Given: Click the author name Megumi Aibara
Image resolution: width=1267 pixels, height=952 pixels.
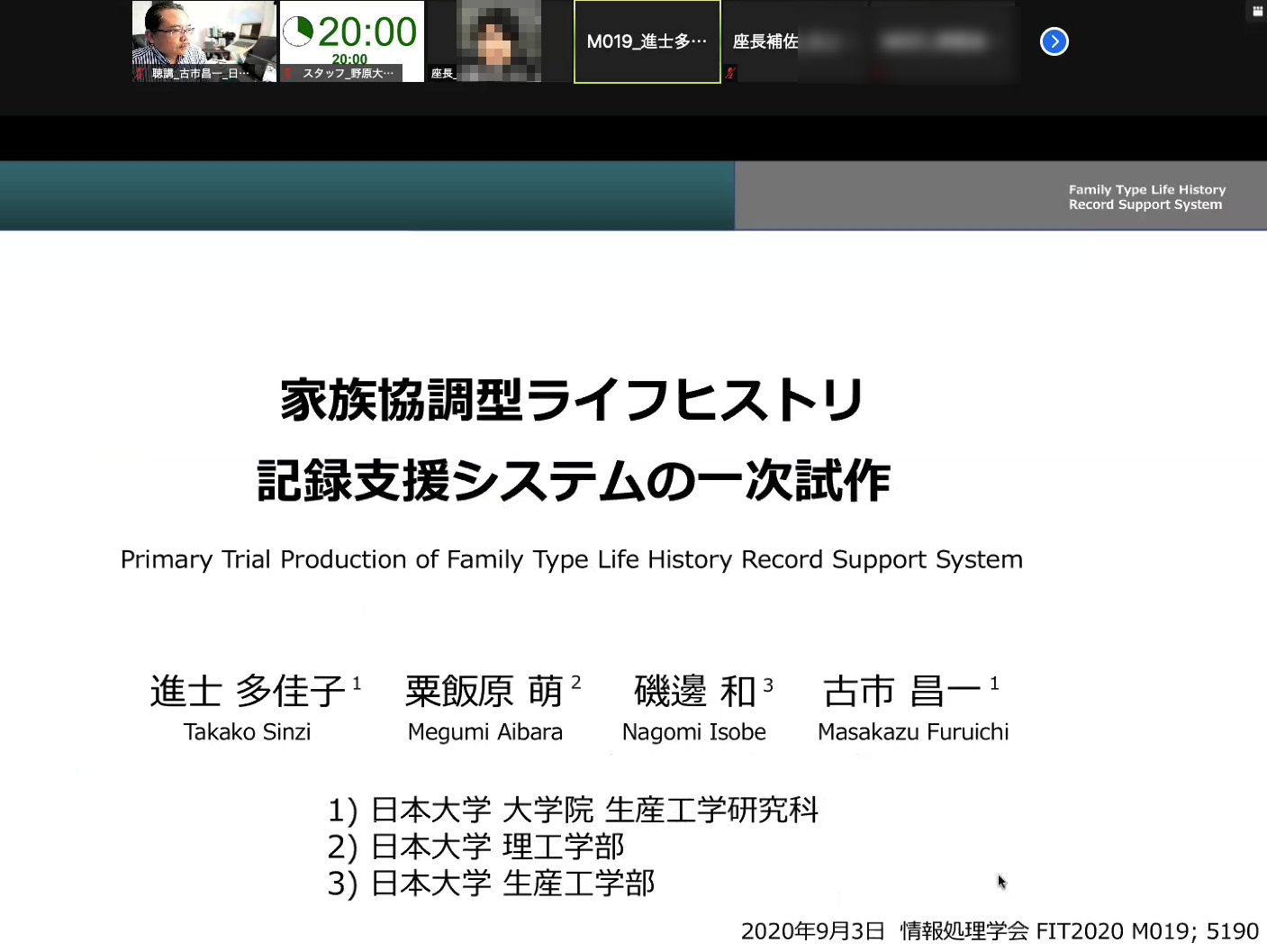Looking at the screenshot, I should coord(484,732).
